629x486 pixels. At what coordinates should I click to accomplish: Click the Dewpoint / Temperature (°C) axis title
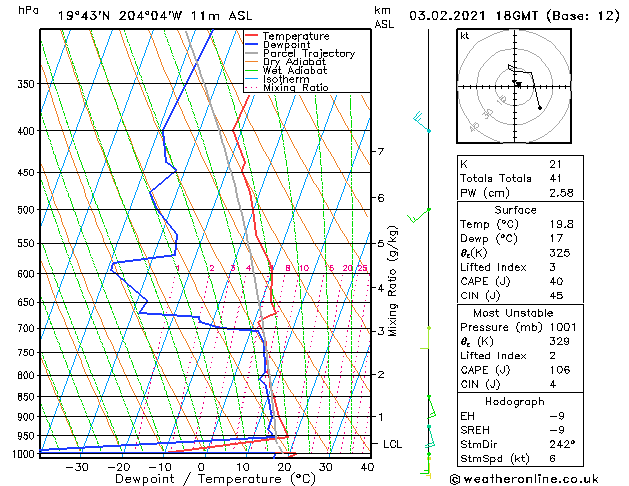(215, 479)
